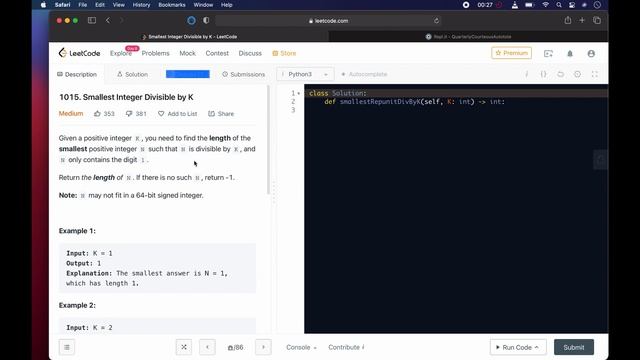
Task: Open the Explore nav item
Action: coord(121,53)
